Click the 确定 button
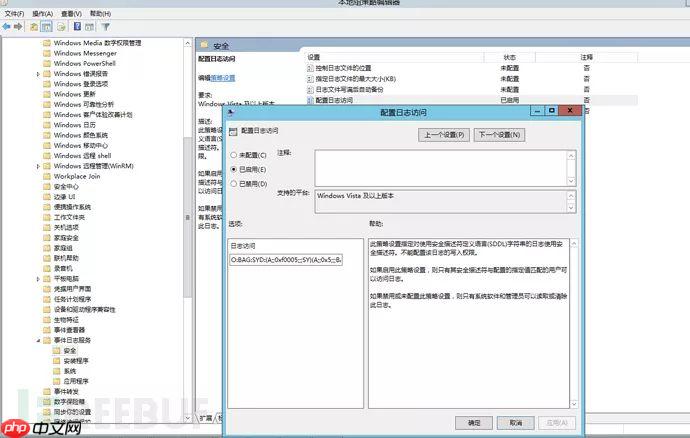Screen dimensions: 690x438 pos(474,423)
